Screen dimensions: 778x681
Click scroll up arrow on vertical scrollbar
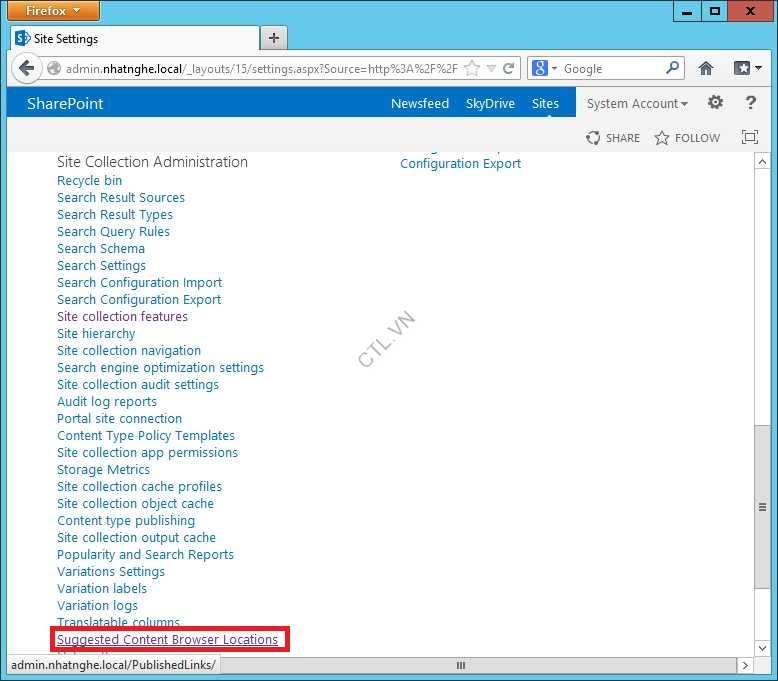(x=762, y=162)
